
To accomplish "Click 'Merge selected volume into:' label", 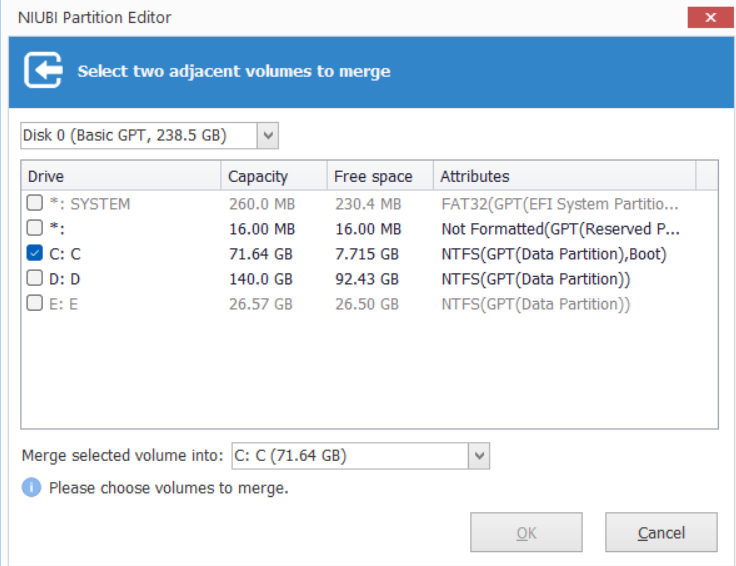I will tap(123, 455).
